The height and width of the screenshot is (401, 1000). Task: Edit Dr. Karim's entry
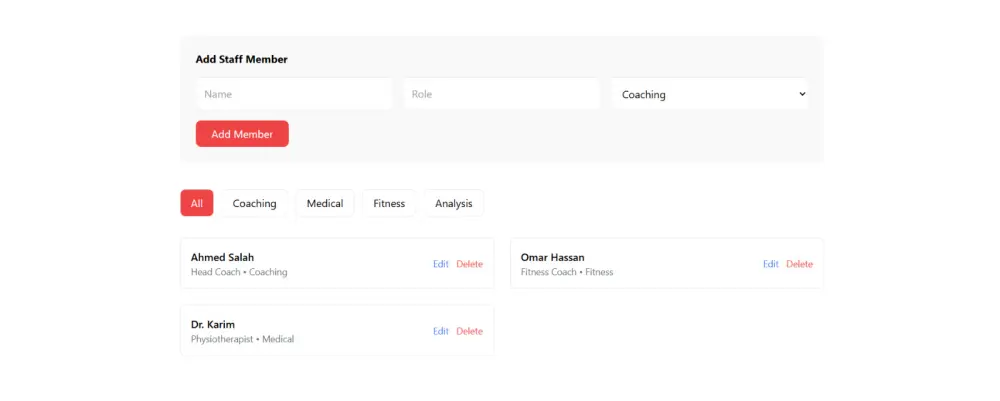click(441, 331)
